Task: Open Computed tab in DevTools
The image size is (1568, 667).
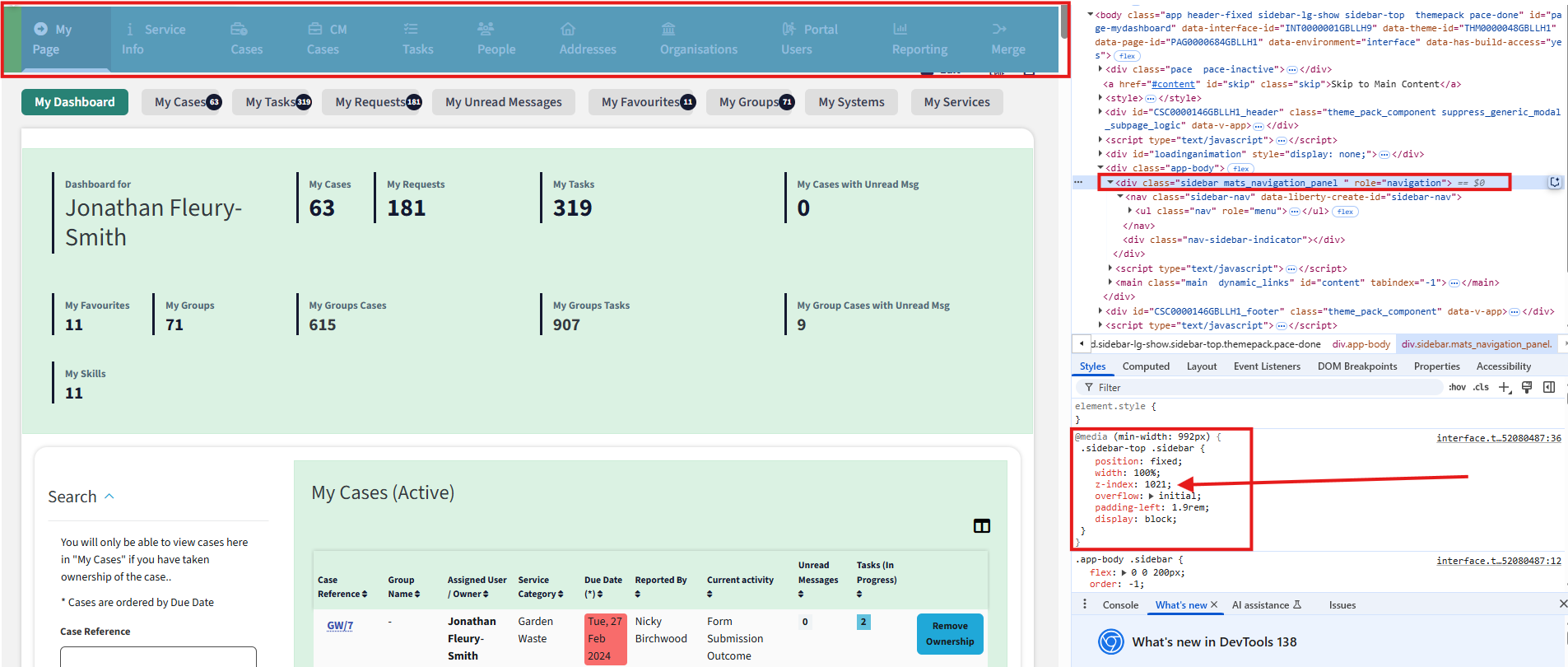Action: click(1146, 366)
